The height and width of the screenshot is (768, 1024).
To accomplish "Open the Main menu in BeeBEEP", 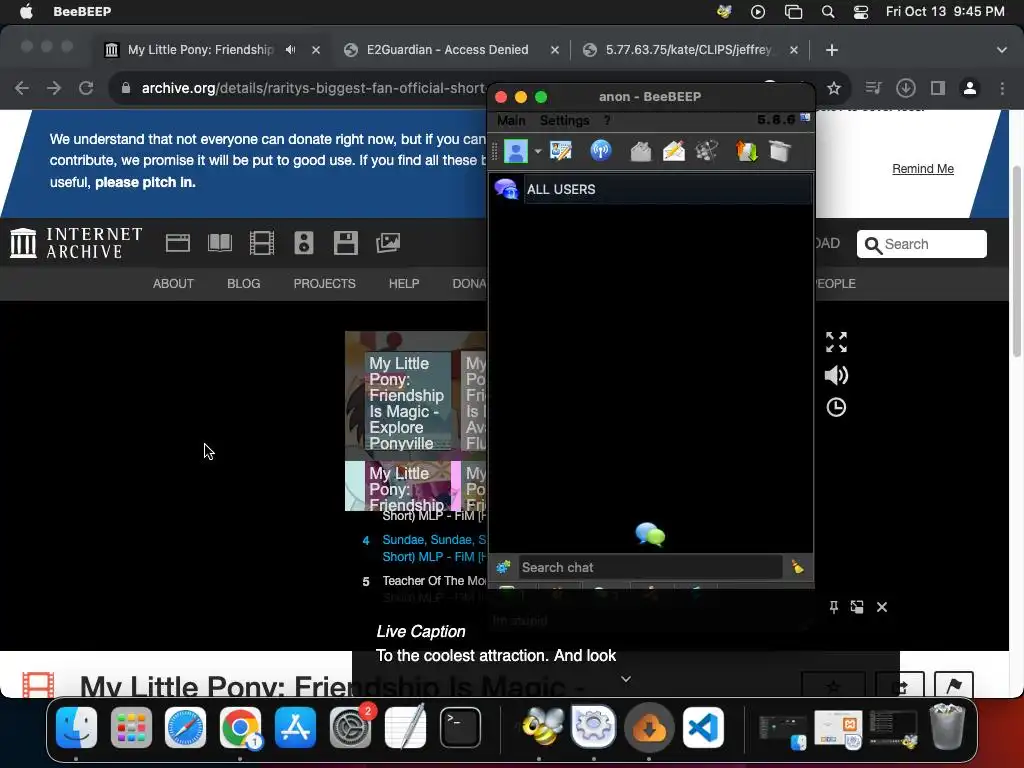I will click(x=511, y=120).
